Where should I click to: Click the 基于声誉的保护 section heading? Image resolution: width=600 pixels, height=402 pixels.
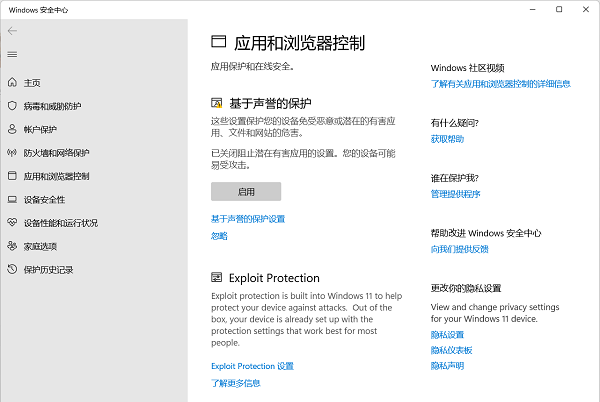click(270, 103)
